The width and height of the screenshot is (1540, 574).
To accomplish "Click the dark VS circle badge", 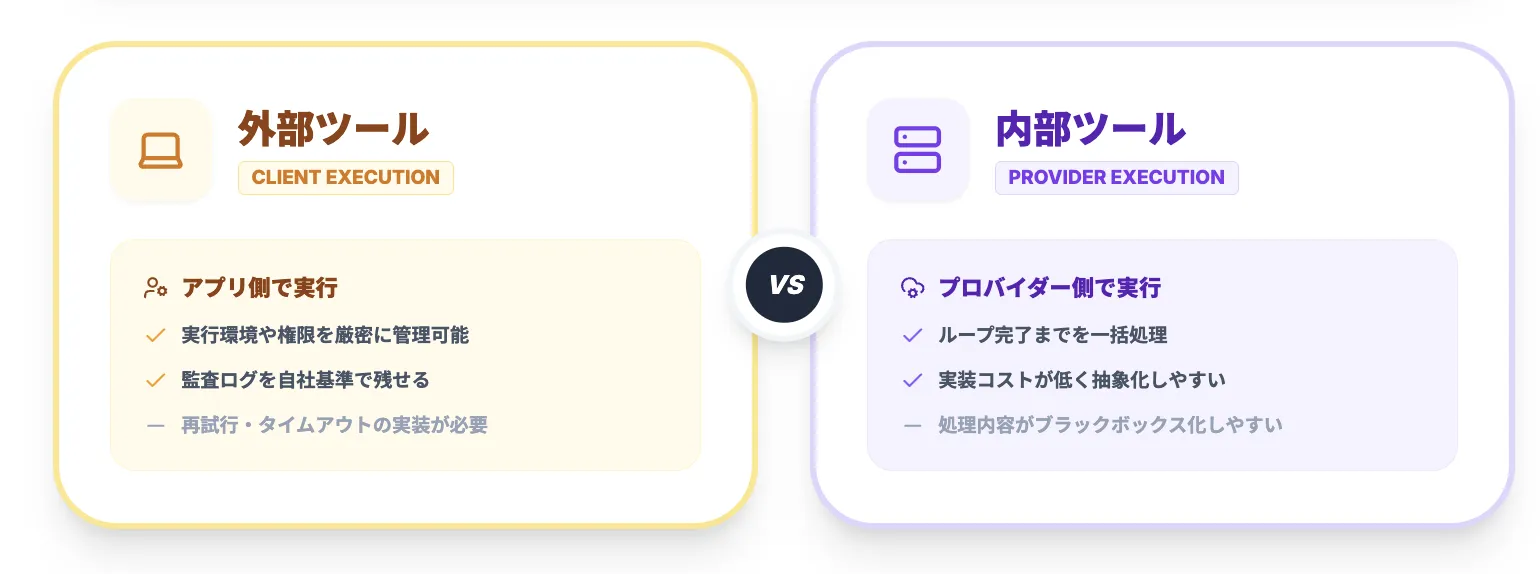I will click(784, 285).
